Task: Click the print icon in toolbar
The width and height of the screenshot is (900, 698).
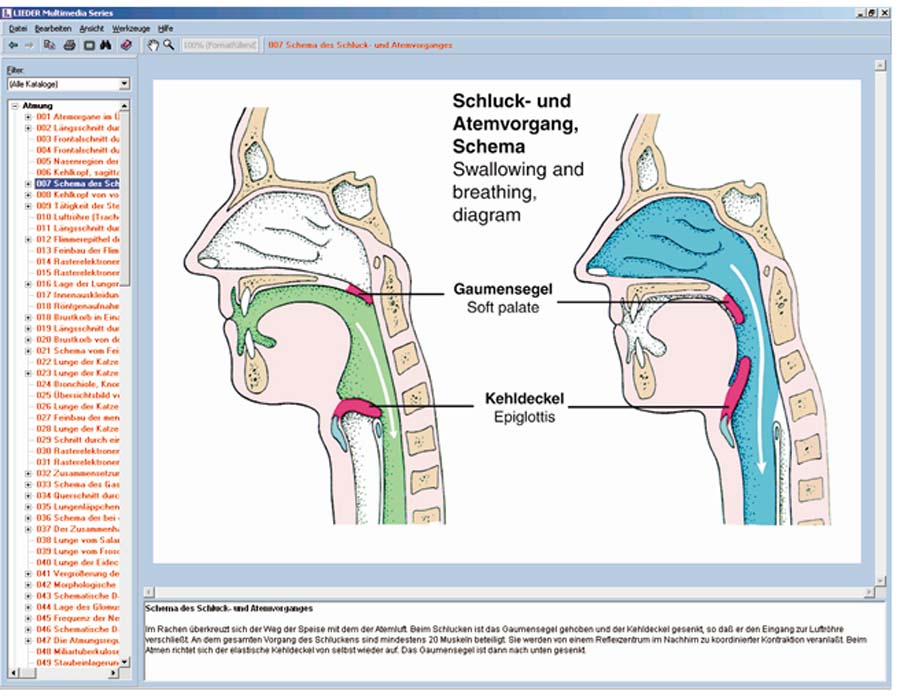Action: pyautogui.click(x=69, y=46)
